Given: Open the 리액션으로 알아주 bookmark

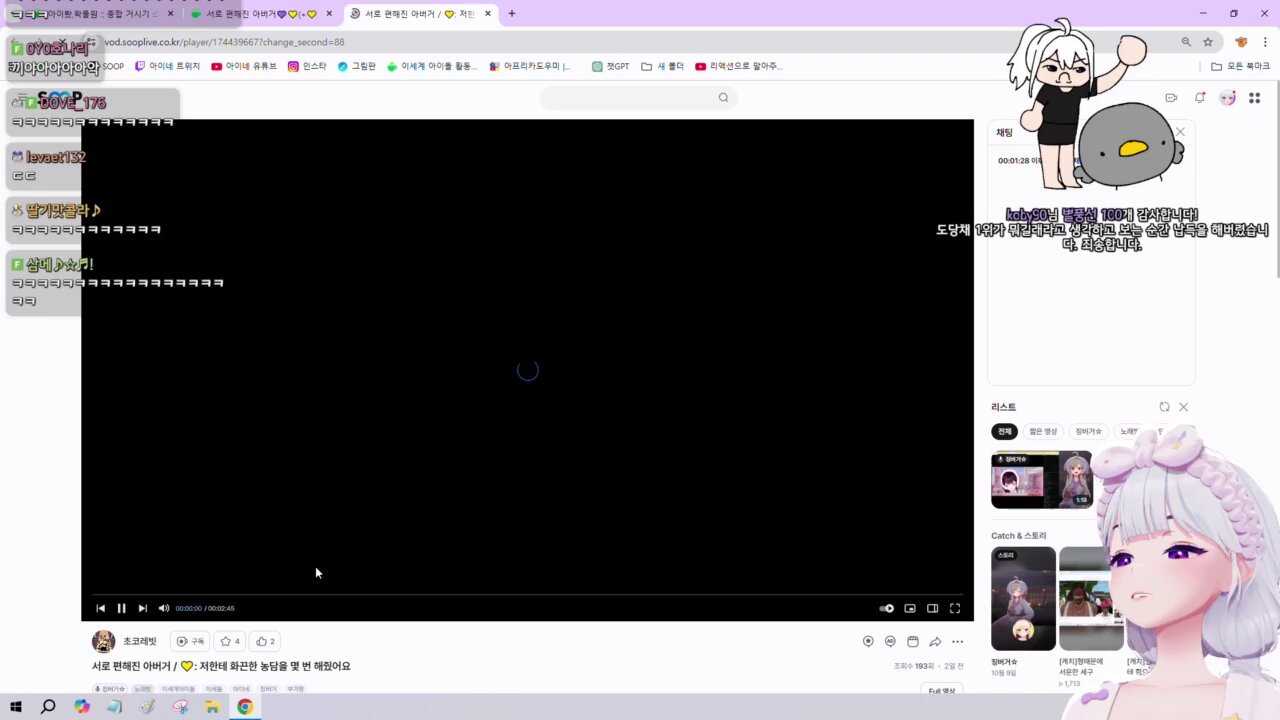Looking at the screenshot, I should (739, 66).
